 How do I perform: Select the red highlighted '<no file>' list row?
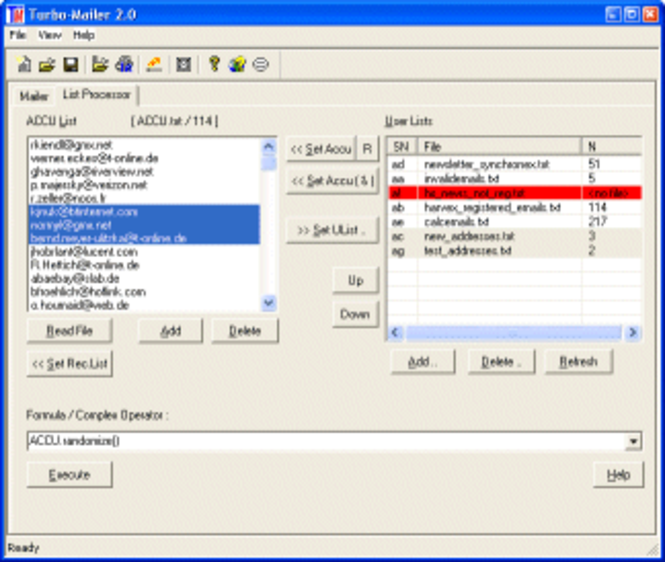514,193
